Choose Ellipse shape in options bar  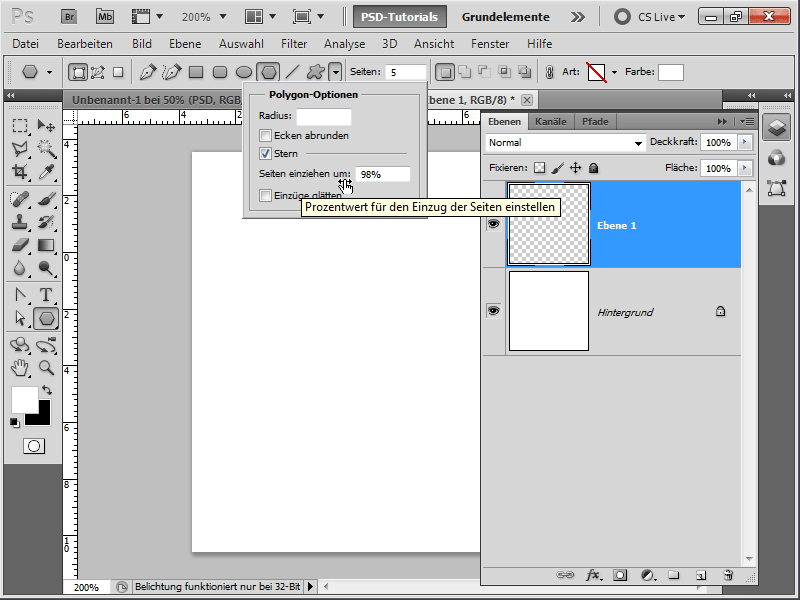tap(244, 72)
